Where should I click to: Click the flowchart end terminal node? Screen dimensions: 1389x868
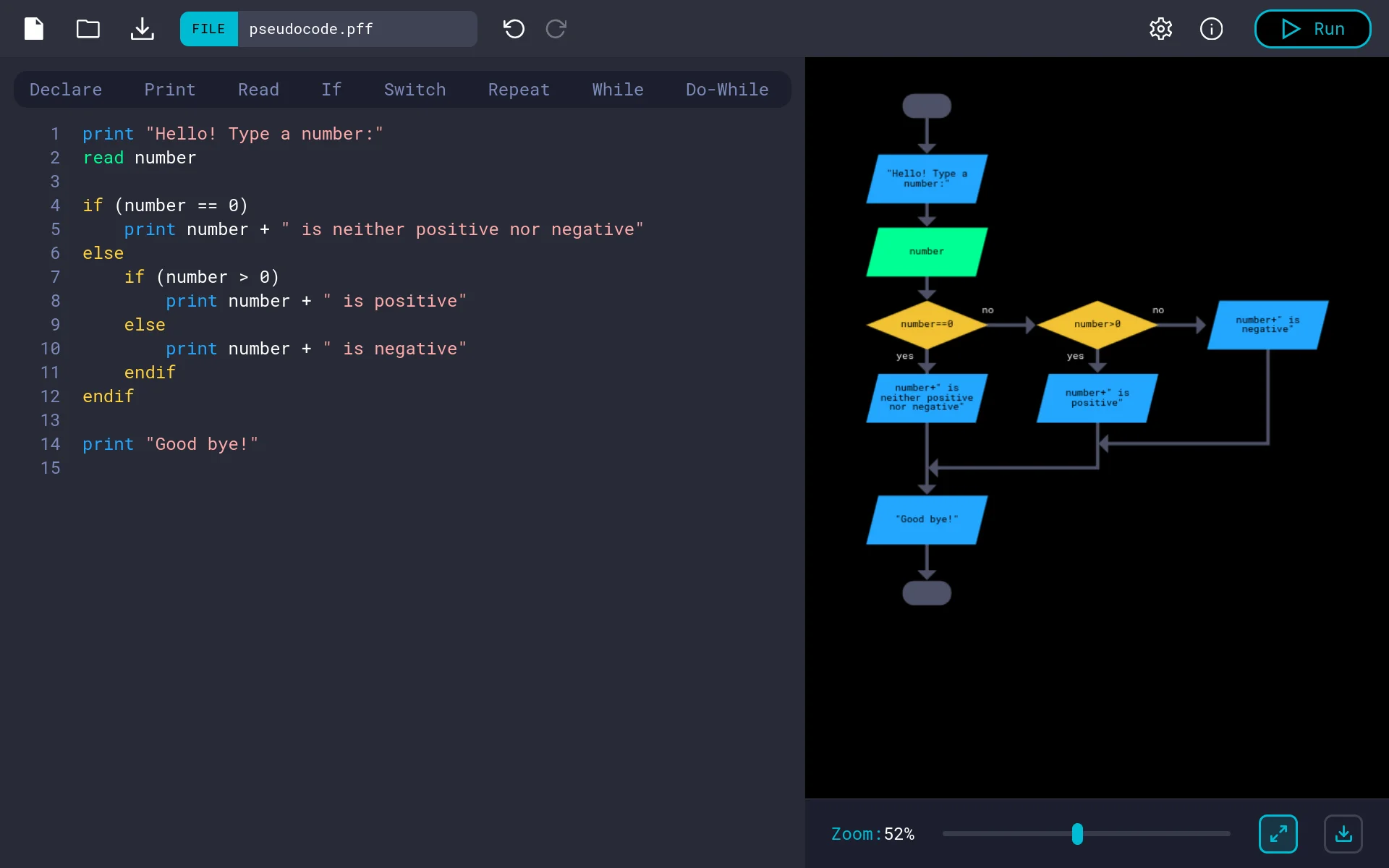(x=927, y=593)
